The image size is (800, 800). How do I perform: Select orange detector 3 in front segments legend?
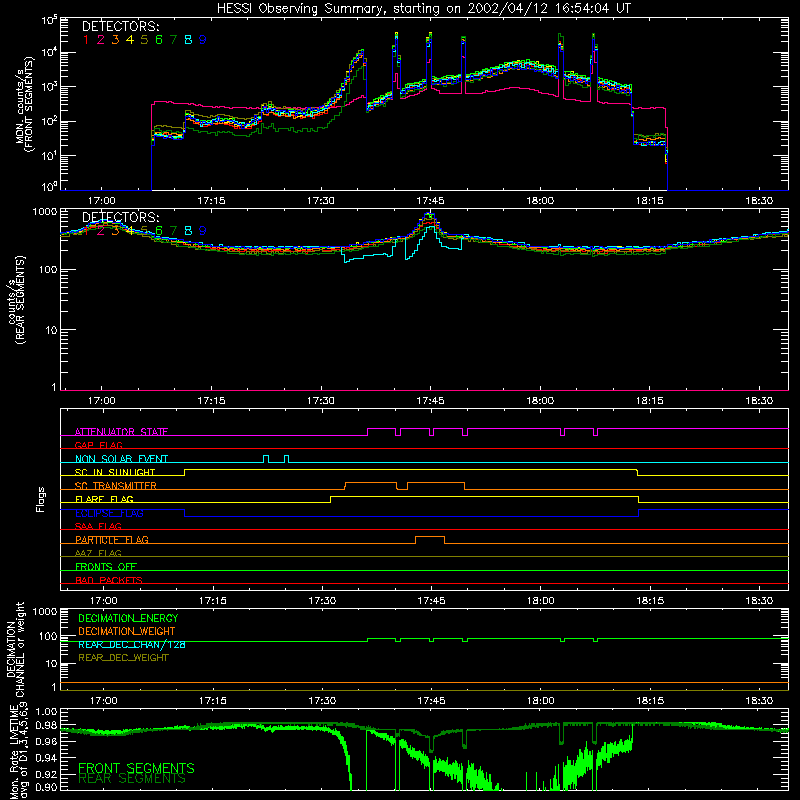(x=115, y=40)
